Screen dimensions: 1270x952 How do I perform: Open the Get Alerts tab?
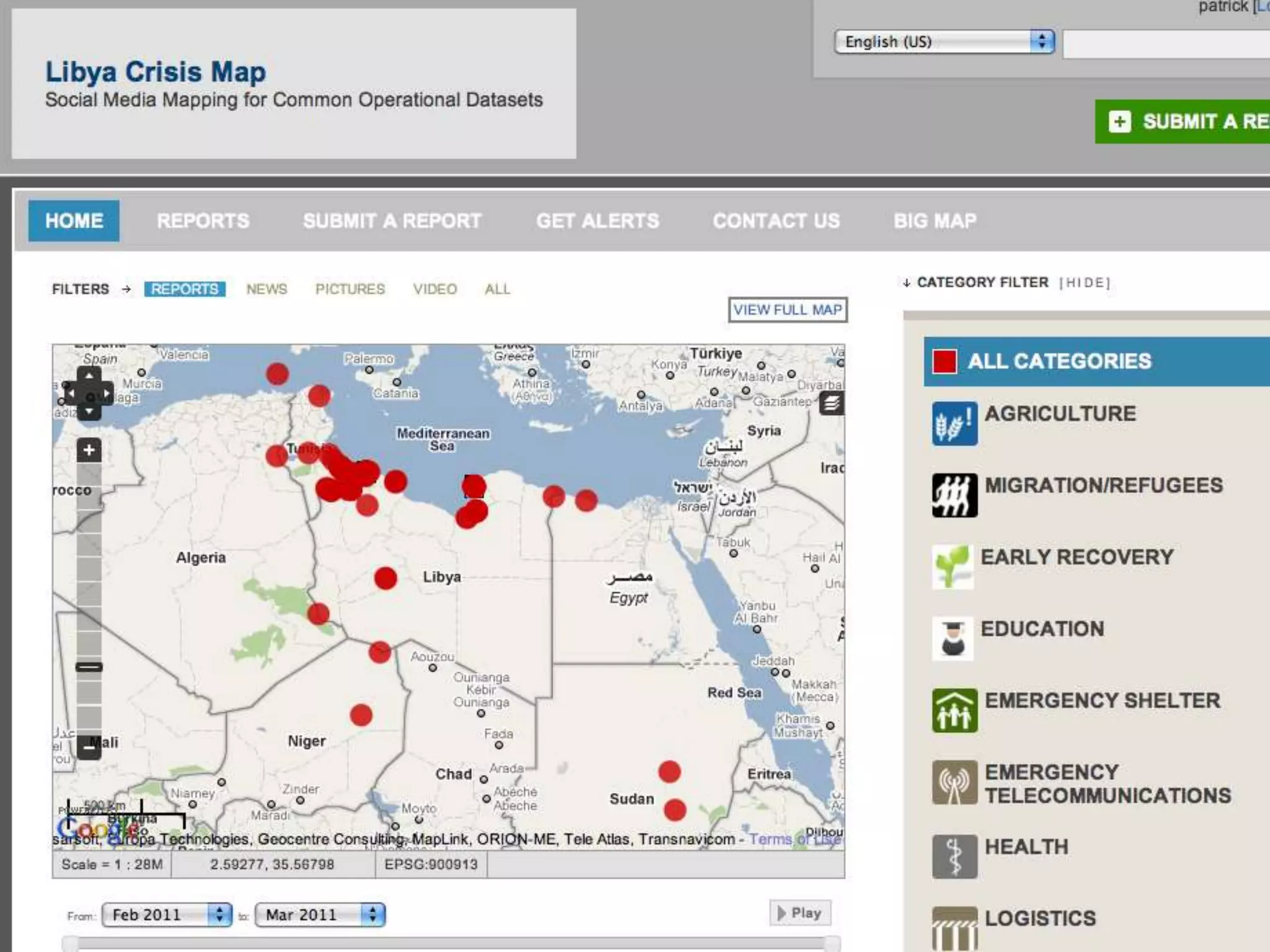click(597, 221)
